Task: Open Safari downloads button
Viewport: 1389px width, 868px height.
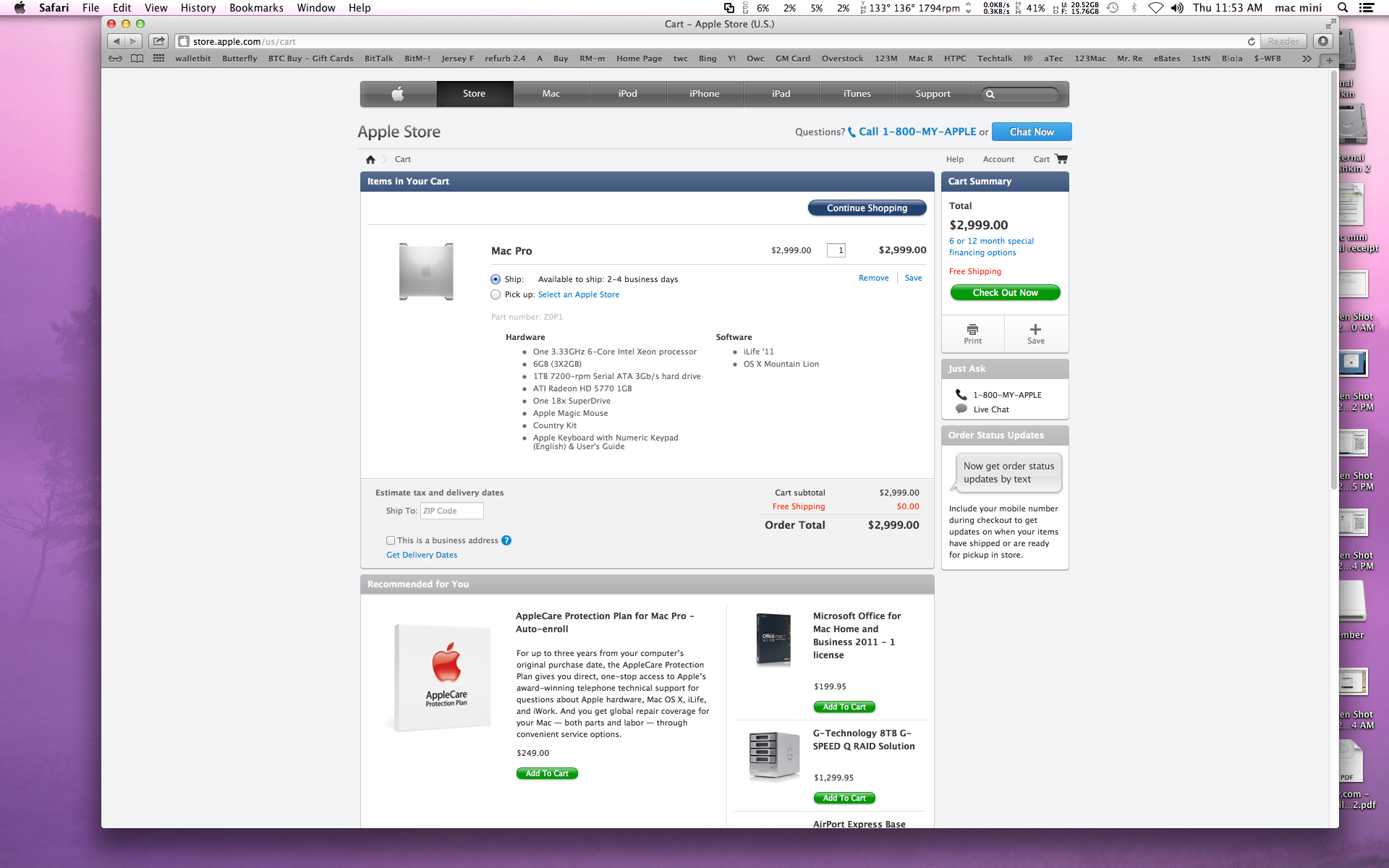Action: click(x=1322, y=41)
